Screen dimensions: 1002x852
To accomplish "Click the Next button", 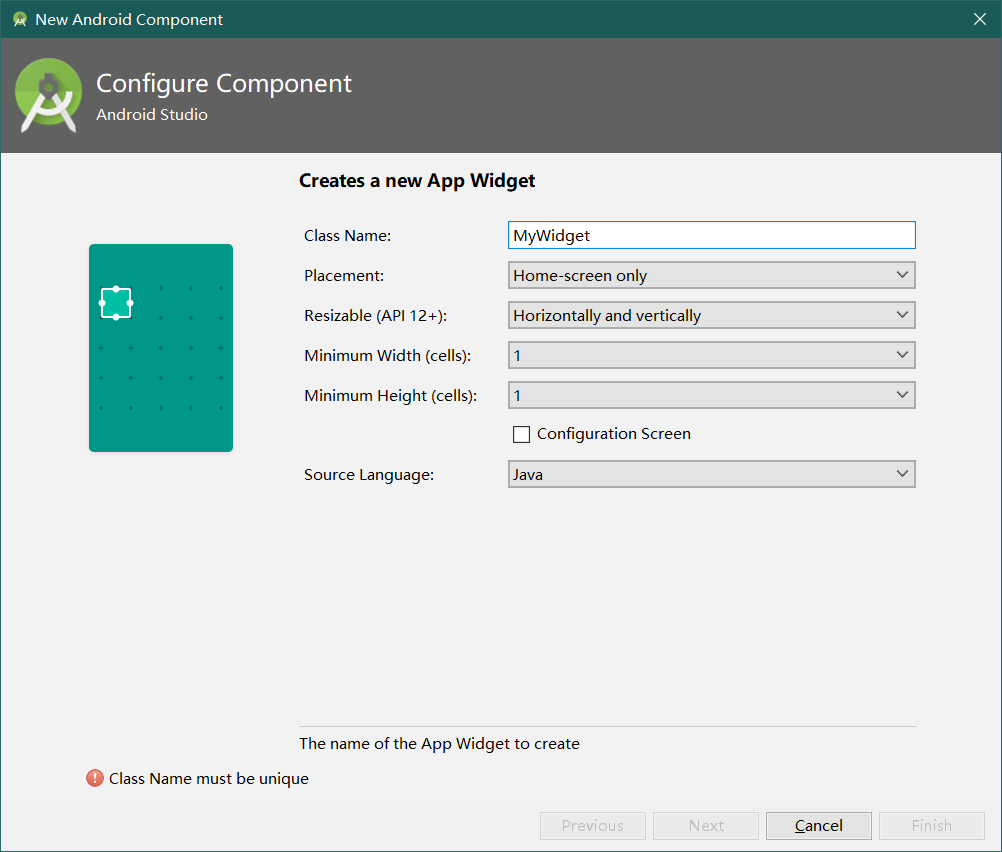I will click(x=705, y=826).
